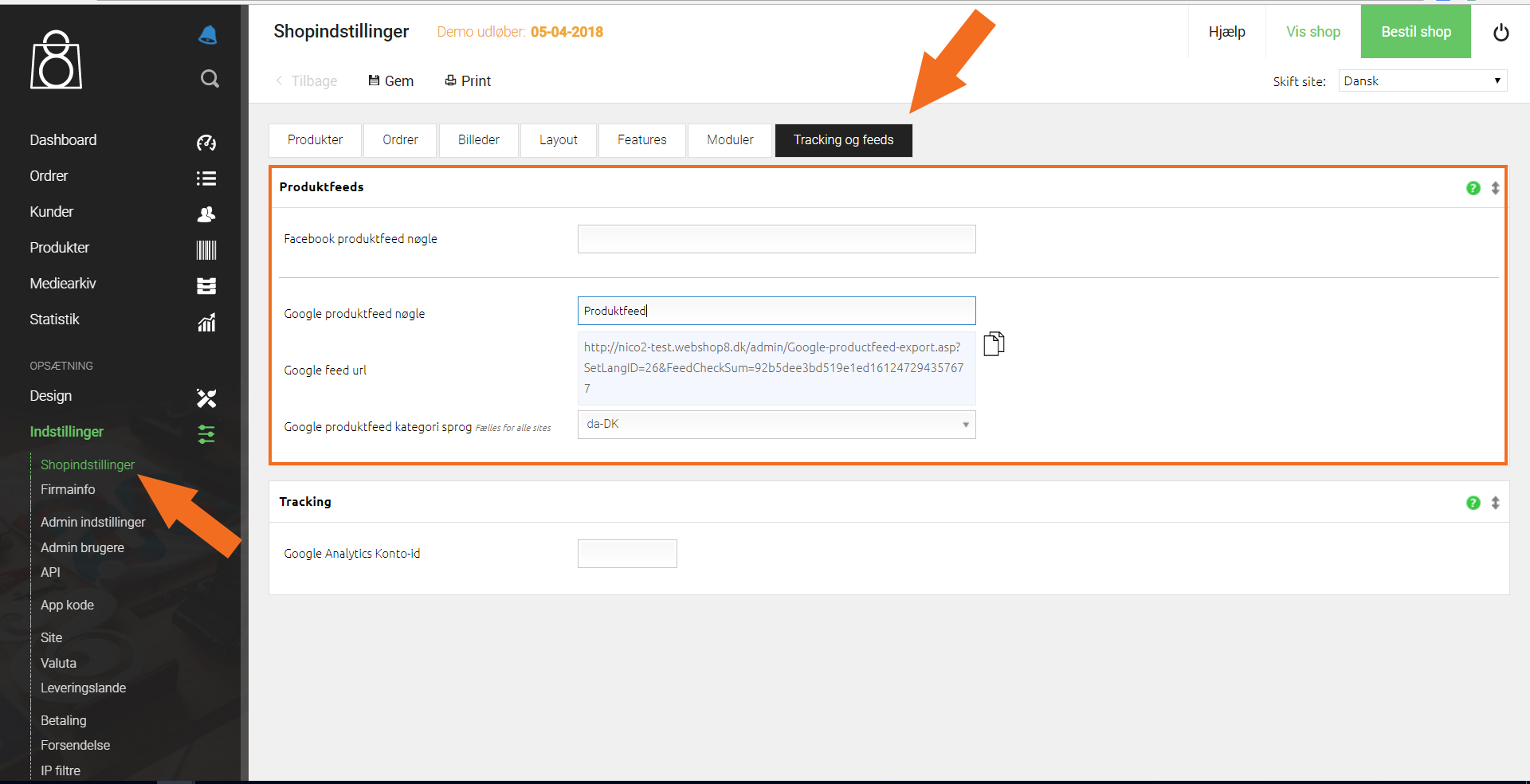Viewport: 1530px width, 784px height.
Task: Open help for the Tracking section
Action: point(1473,503)
